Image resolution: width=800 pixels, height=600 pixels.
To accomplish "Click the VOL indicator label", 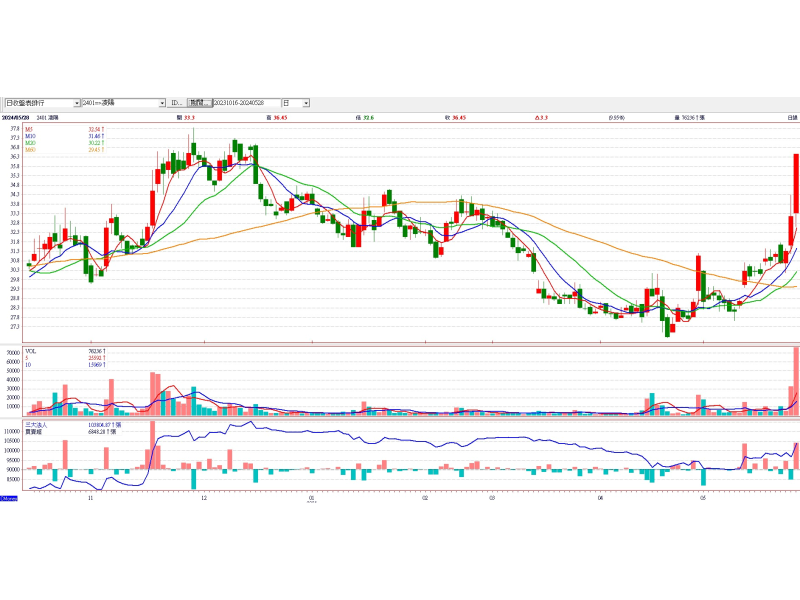I will (31, 351).
